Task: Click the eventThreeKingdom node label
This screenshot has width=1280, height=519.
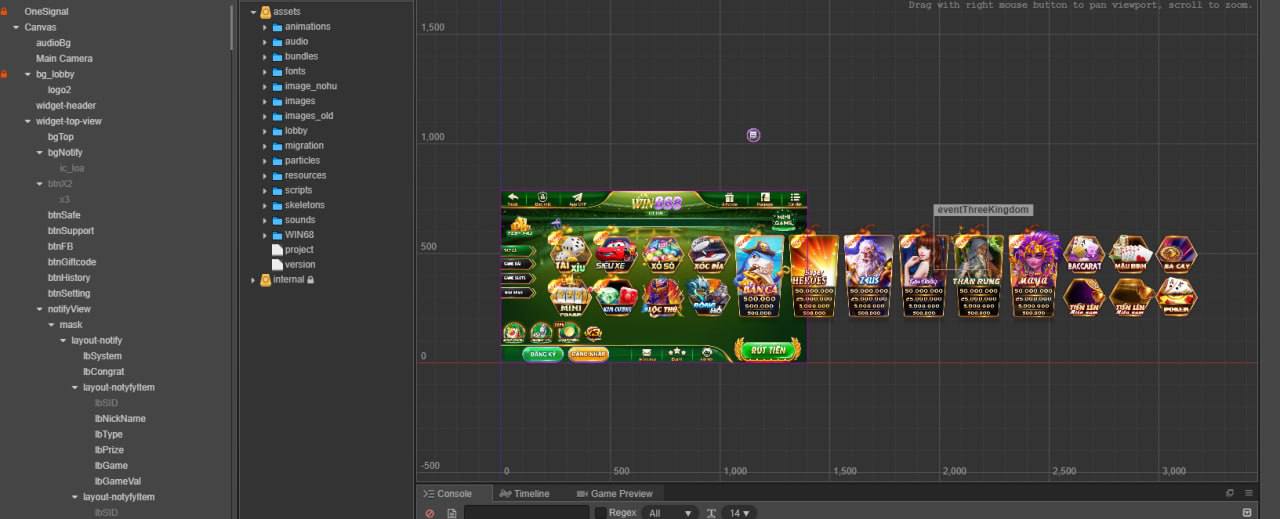Action: tap(982, 210)
